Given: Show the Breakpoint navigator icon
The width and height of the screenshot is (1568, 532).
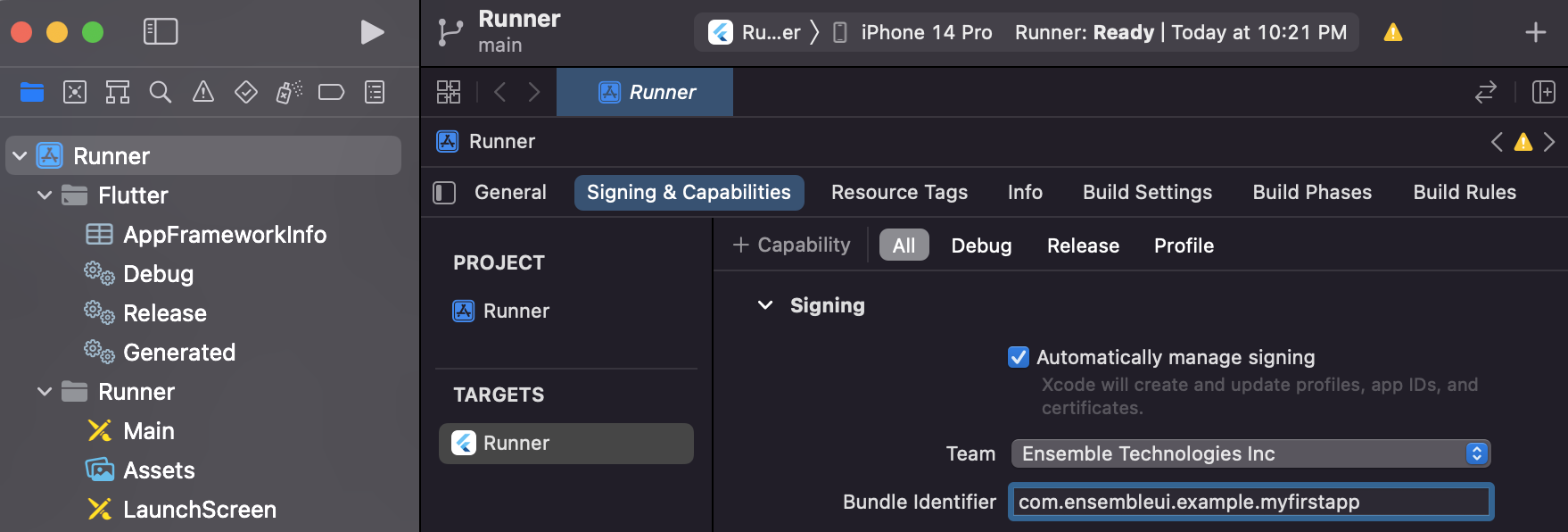Looking at the screenshot, I should 331,92.
